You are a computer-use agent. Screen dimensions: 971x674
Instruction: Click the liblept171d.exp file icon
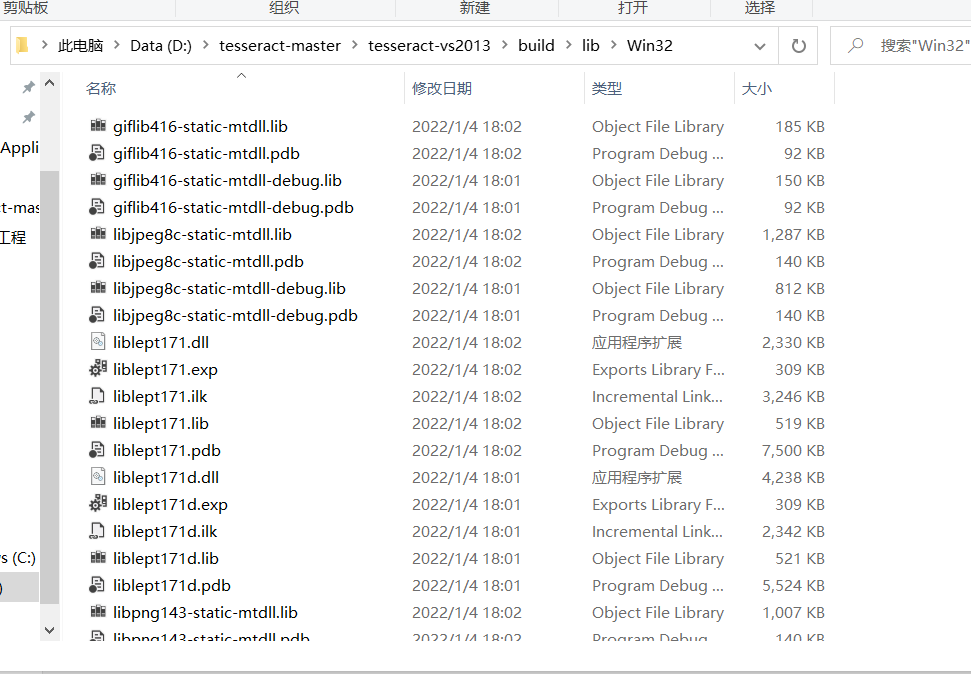98,505
